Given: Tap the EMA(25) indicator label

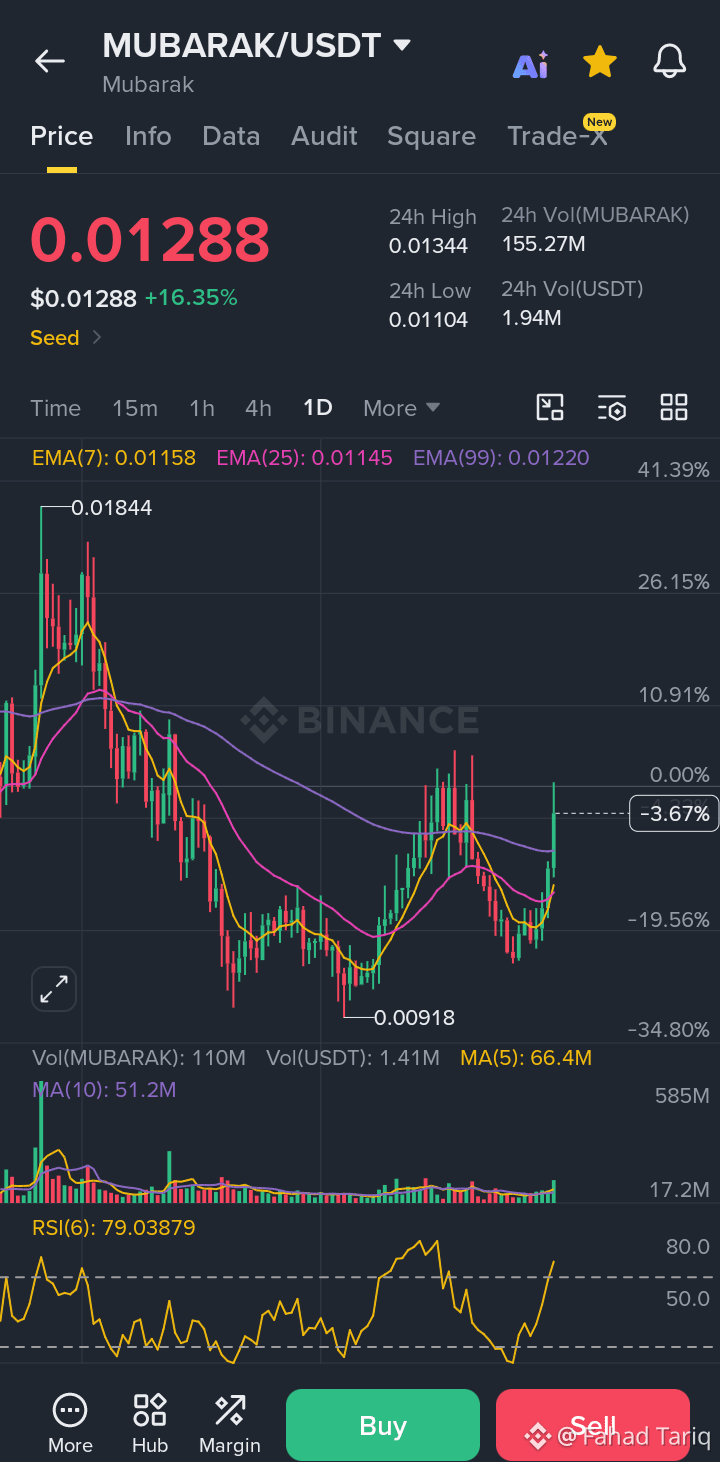Looking at the screenshot, I should 305,458.
